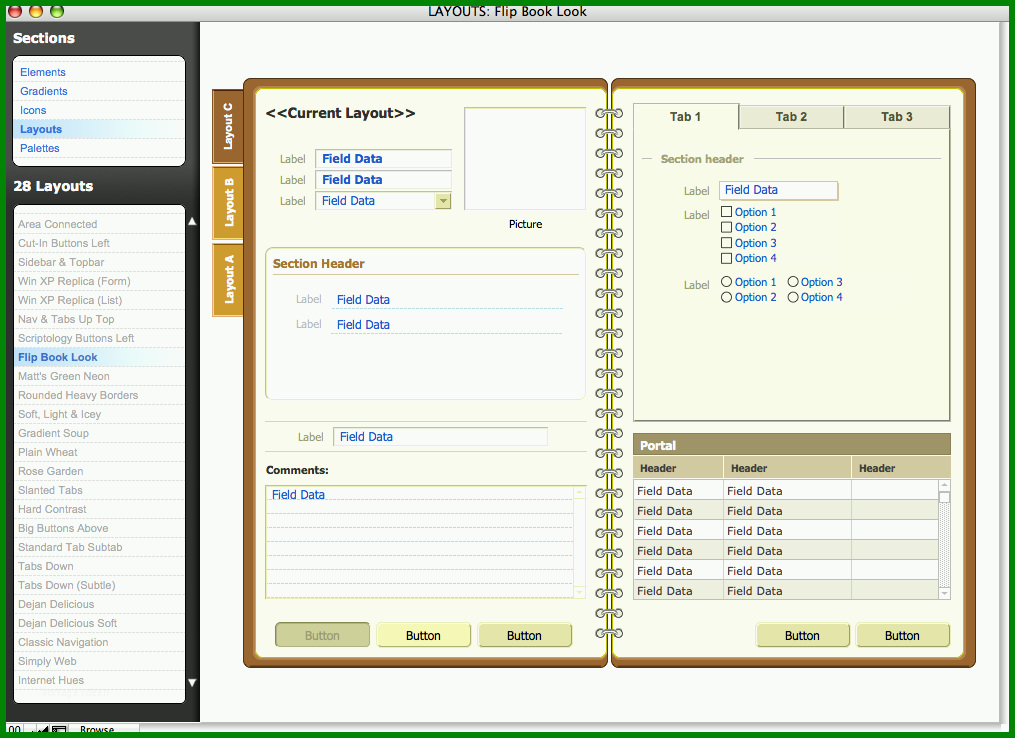Choose Cut-In Buttons Left layout
Viewport: 1015px width, 738px height.
pyautogui.click(x=99, y=243)
